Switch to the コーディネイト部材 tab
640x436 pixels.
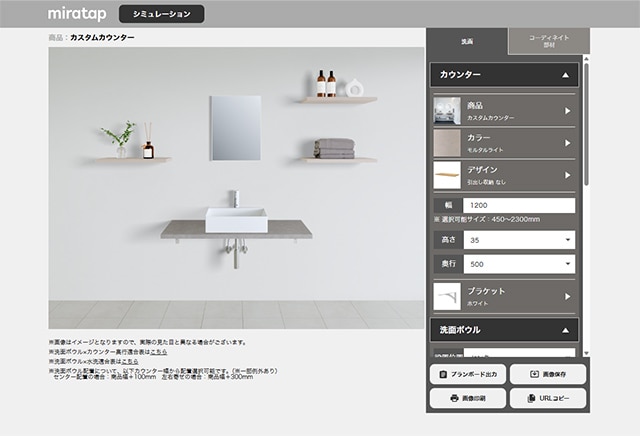pyautogui.click(x=548, y=41)
